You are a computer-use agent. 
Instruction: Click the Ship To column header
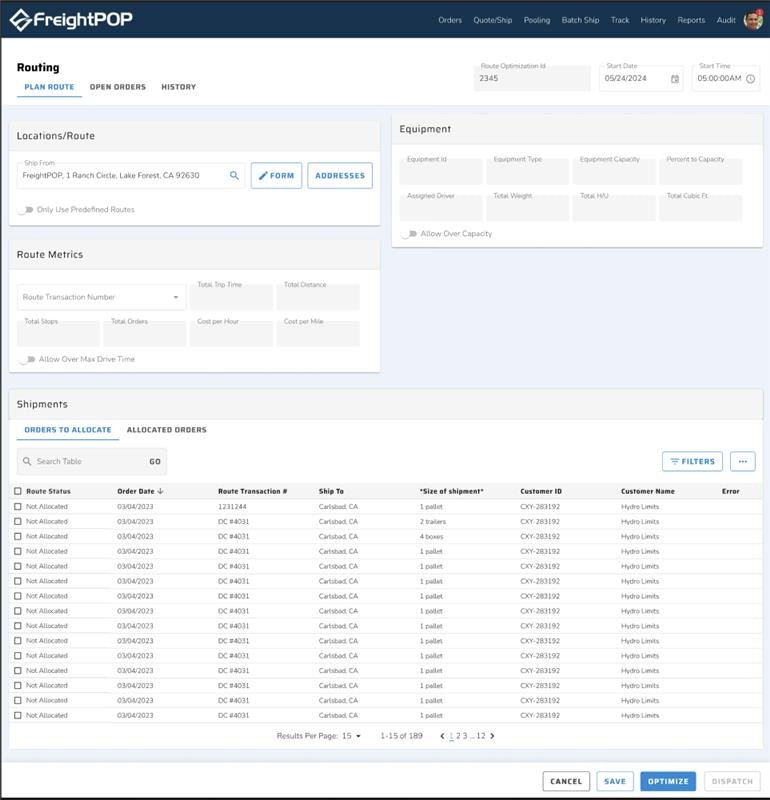tap(331, 491)
